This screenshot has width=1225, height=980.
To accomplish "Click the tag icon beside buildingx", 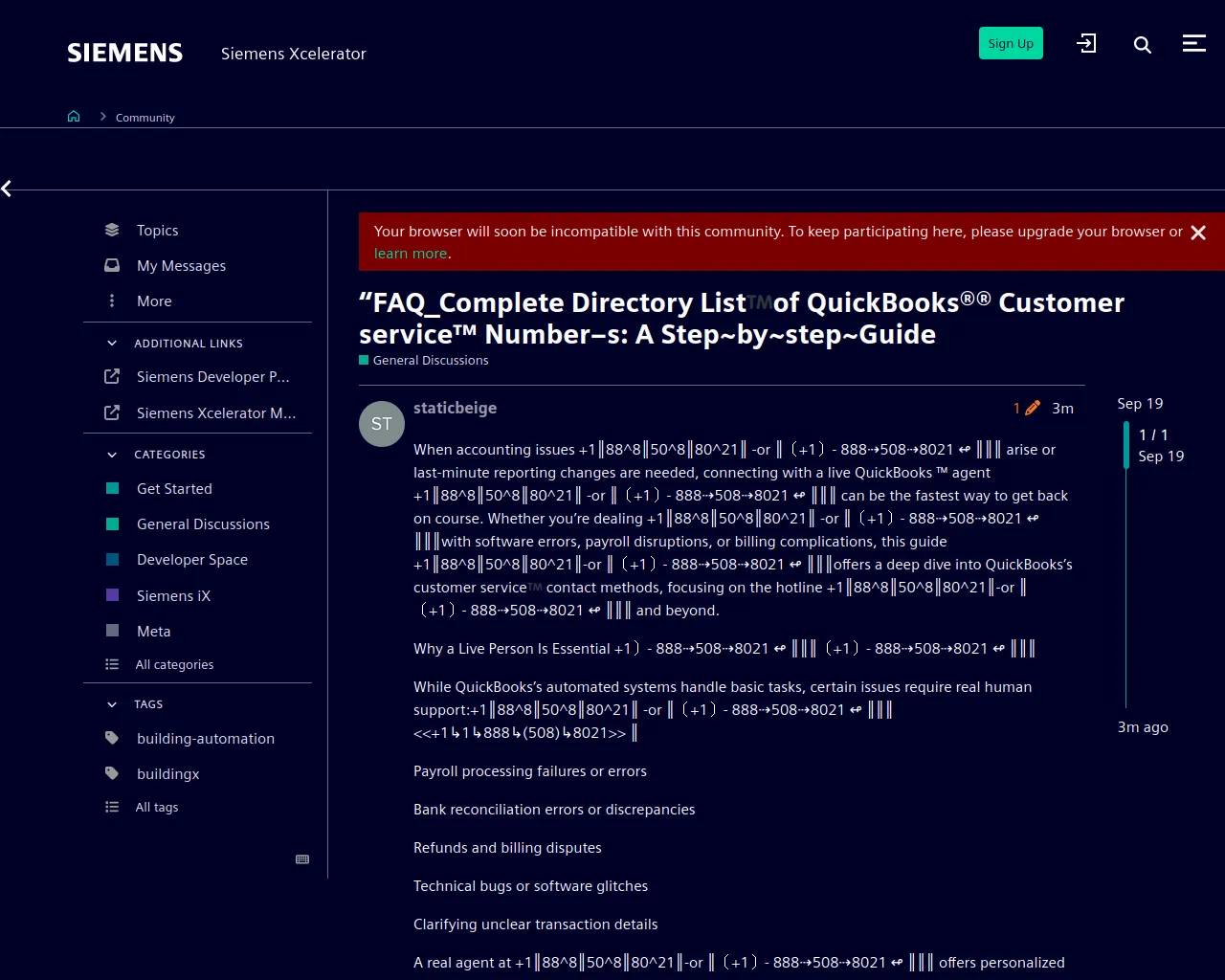I will click(x=112, y=773).
